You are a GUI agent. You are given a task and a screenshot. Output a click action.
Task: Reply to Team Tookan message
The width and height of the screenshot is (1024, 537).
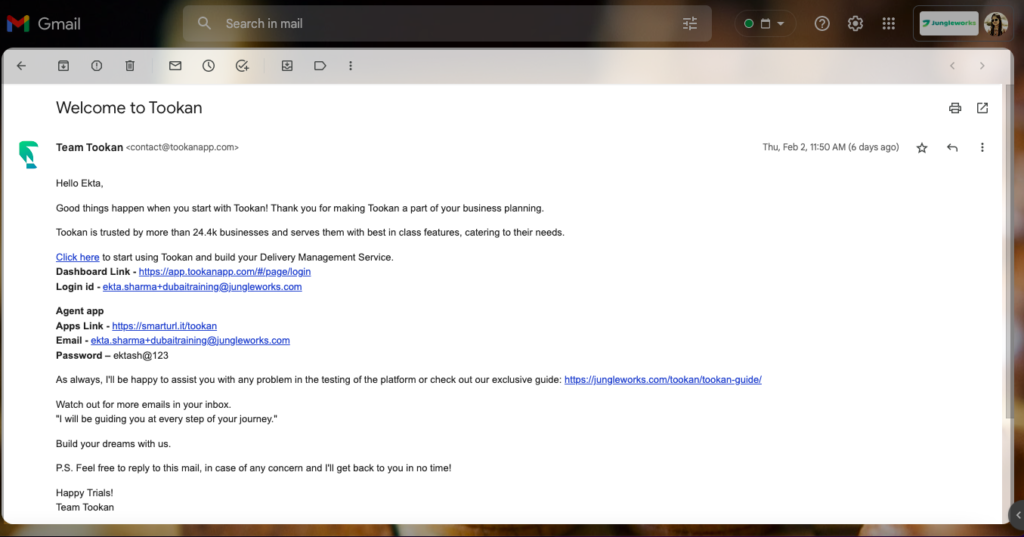point(952,148)
